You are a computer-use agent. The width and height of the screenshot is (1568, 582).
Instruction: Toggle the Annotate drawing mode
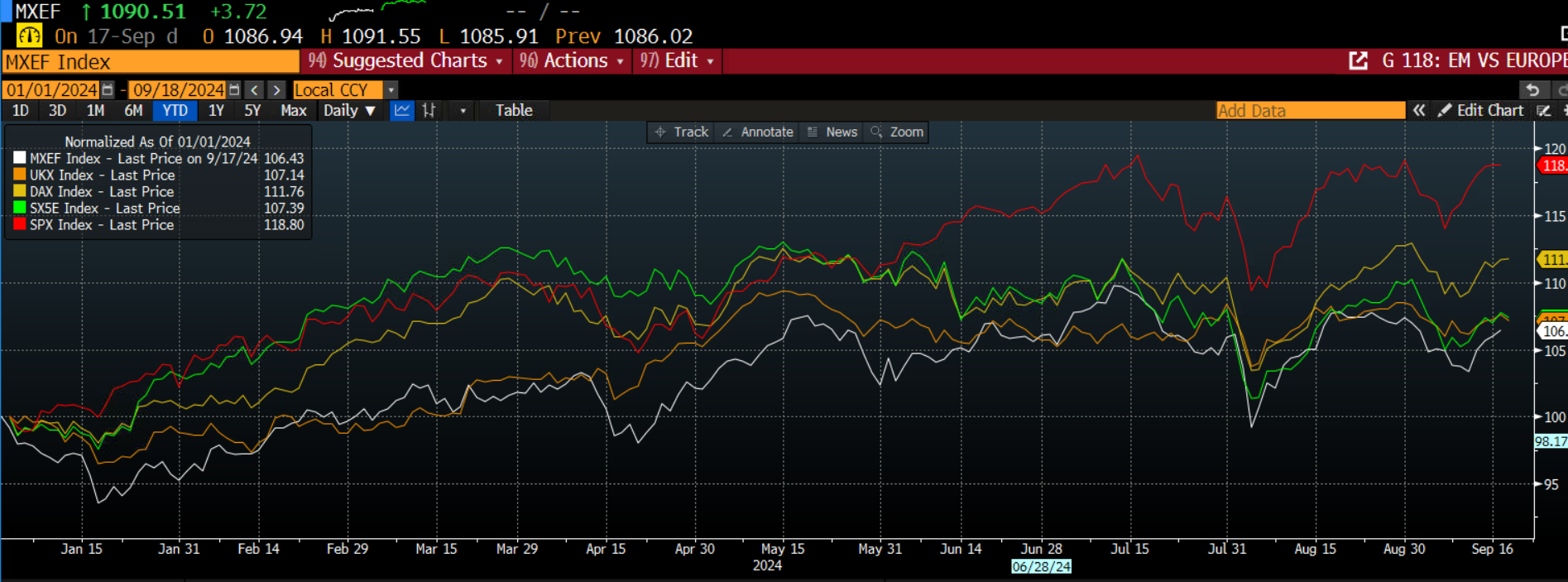pos(758,132)
